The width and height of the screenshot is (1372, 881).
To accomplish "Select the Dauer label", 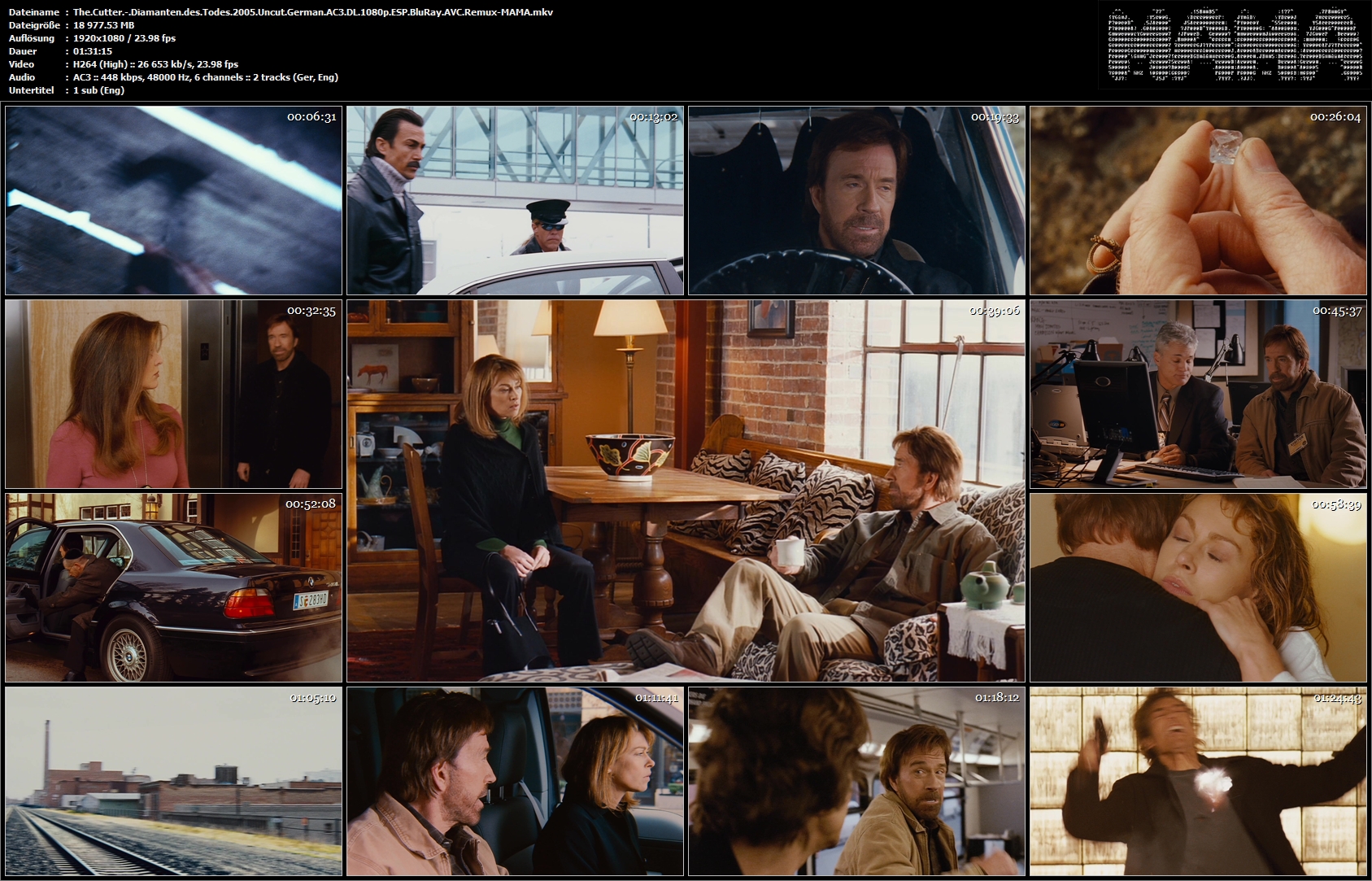I will click(22, 51).
